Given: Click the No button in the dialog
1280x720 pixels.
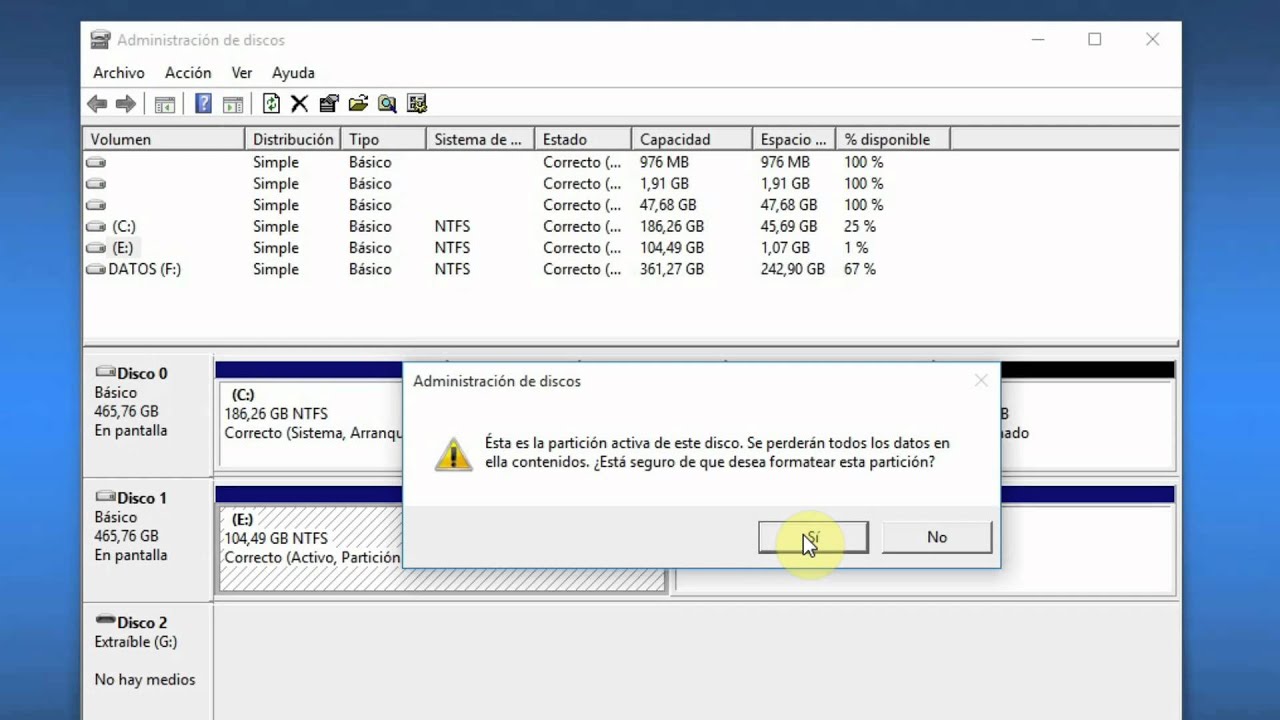Looking at the screenshot, I should click(937, 537).
